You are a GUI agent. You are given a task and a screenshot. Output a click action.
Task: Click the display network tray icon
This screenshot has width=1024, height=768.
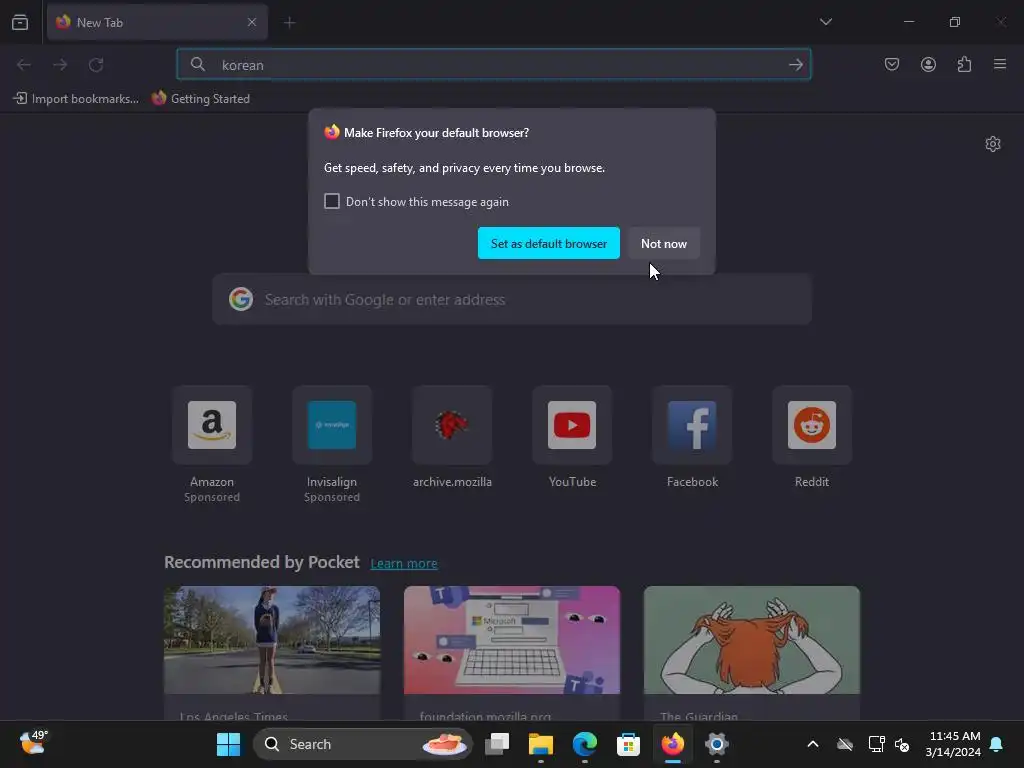click(x=876, y=744)
